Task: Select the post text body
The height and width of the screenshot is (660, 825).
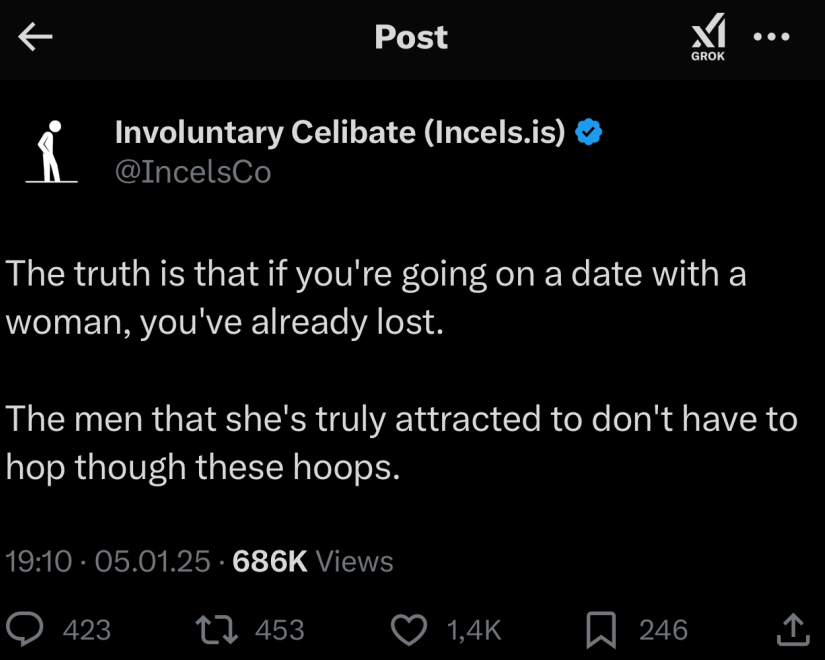Action: (400, 370)
